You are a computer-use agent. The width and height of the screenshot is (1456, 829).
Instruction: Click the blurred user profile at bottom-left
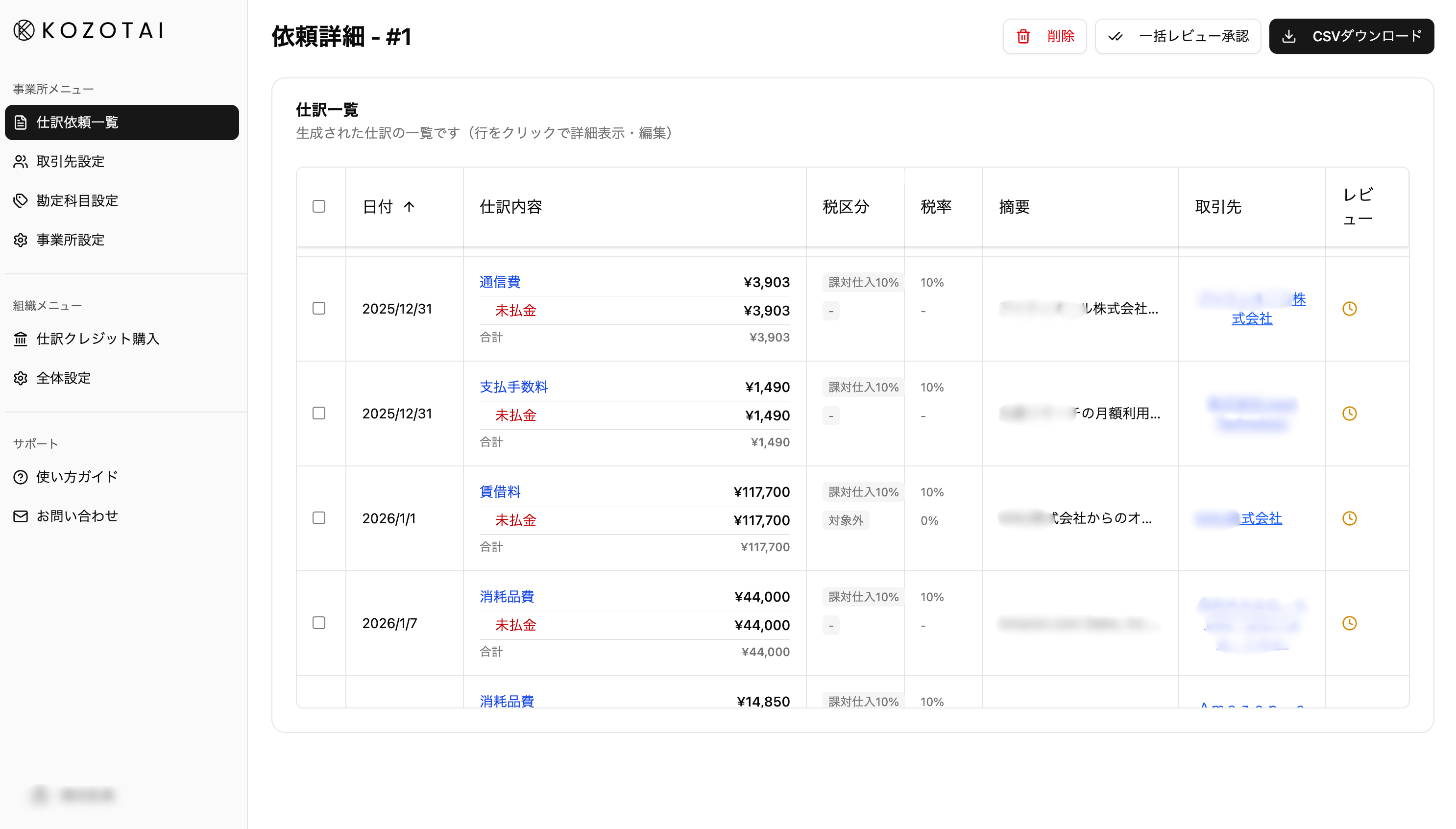tap(73, 794)
